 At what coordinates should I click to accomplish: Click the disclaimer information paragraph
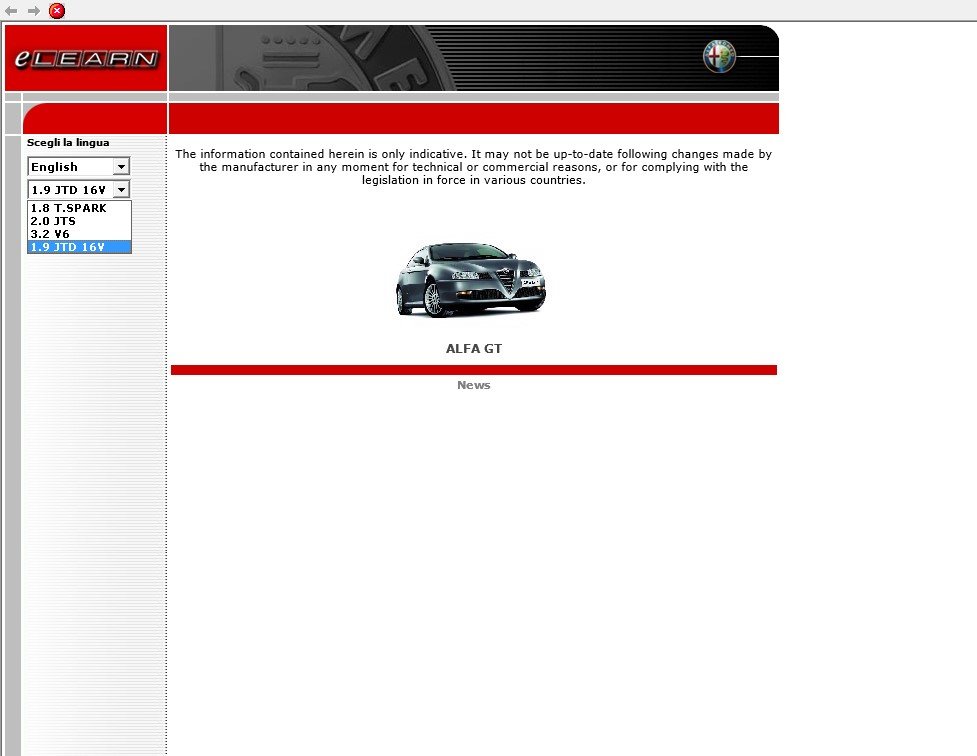474,167
